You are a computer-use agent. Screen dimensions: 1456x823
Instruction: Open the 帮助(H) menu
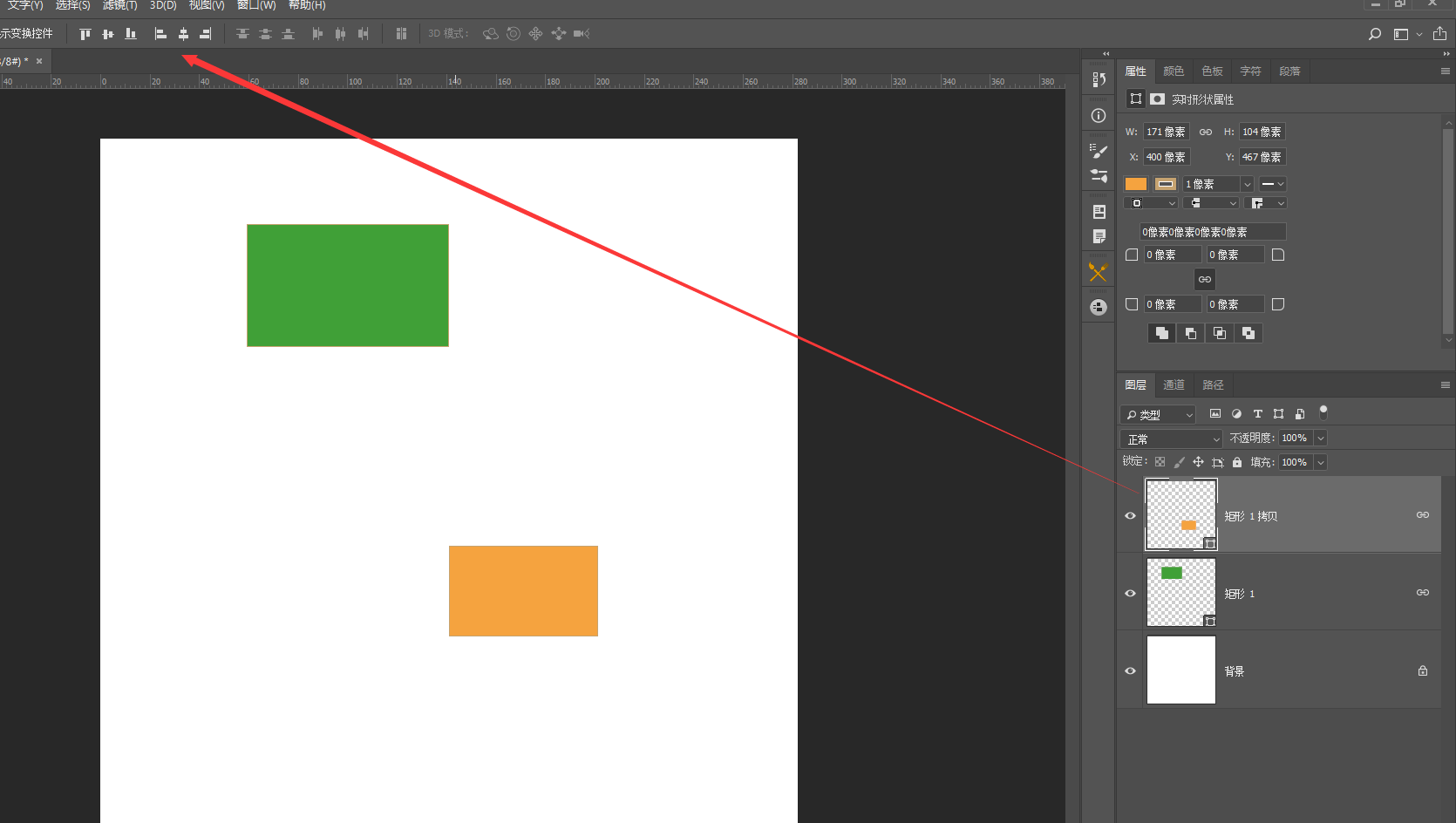coord(307,5)
